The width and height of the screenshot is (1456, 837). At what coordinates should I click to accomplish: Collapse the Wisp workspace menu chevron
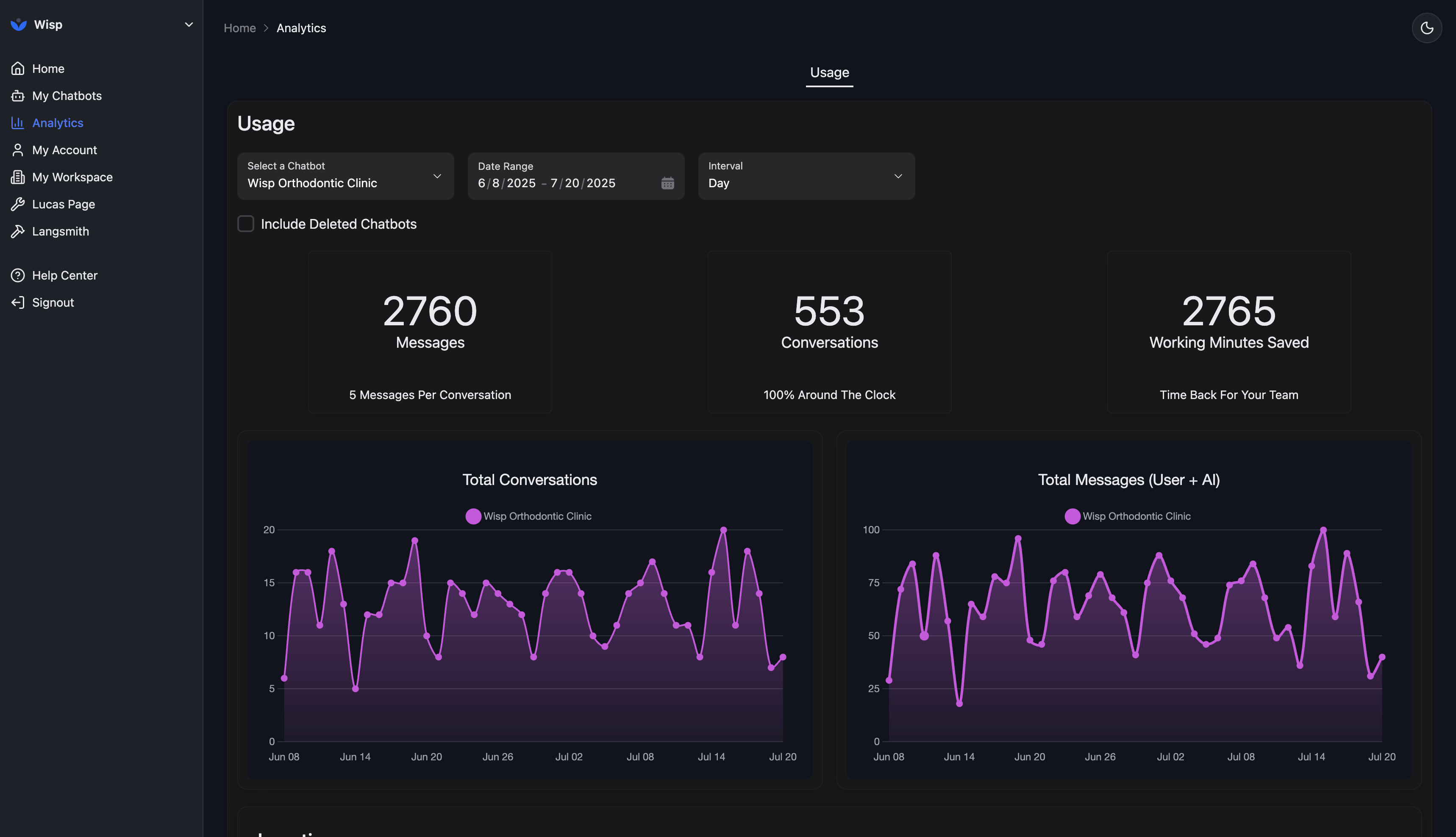coord(189,24)
